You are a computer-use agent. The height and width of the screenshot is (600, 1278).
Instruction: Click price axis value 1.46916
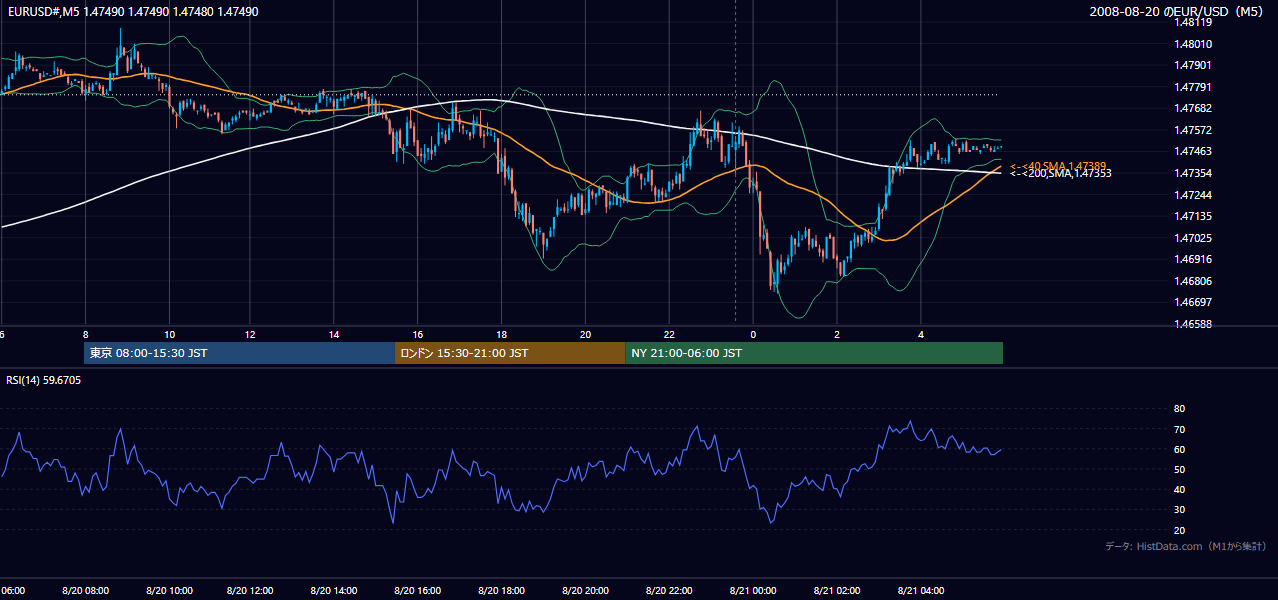[1194, 259]
